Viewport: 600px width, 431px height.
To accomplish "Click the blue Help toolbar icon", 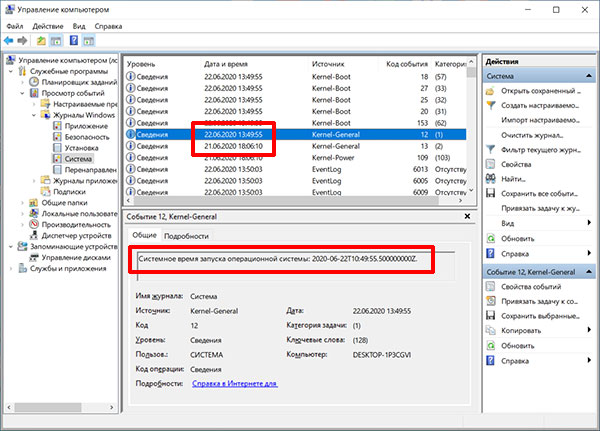I will [x=74, y=41].
